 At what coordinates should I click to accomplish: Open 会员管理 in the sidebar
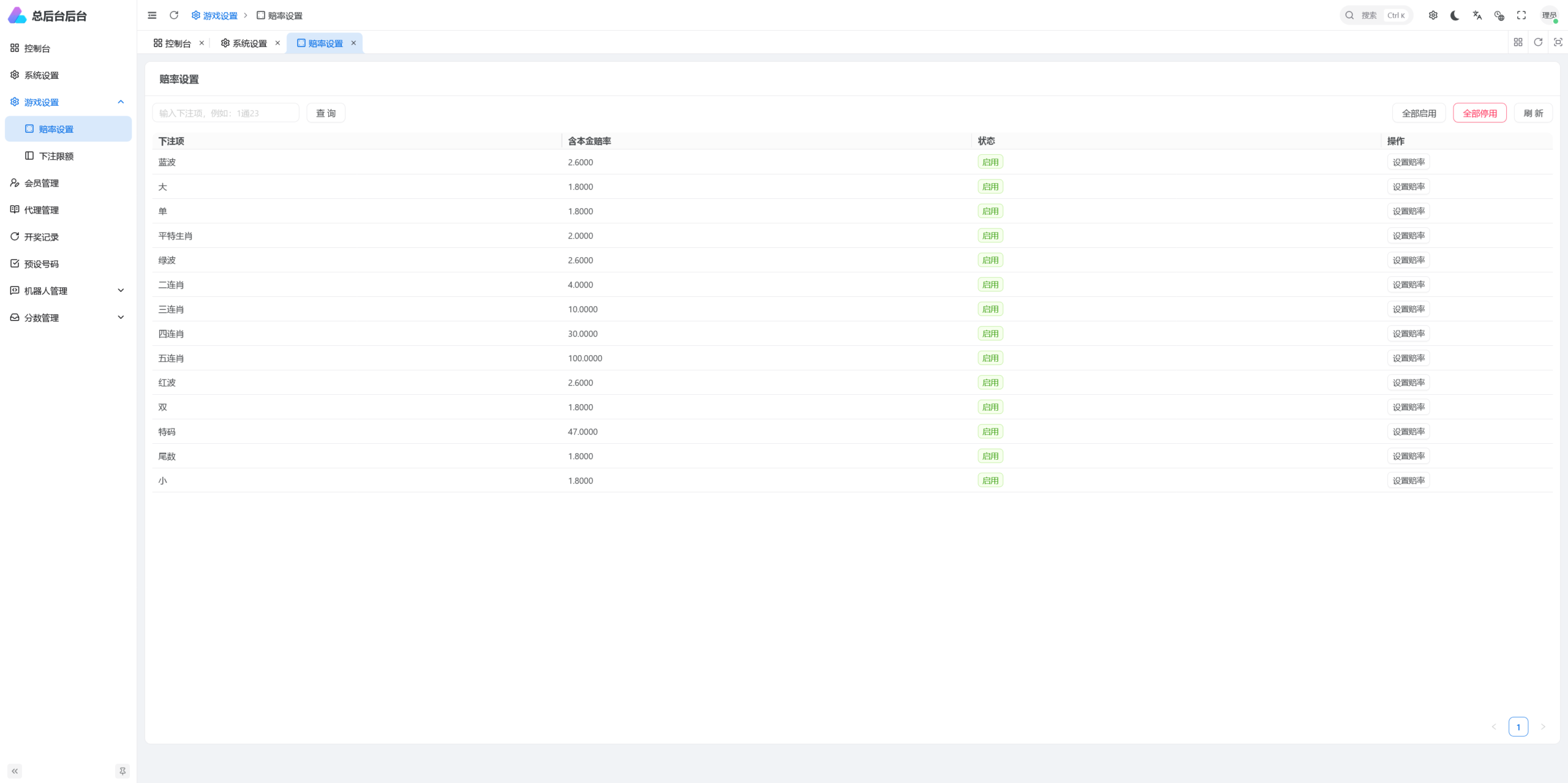(x=68, y=183)
